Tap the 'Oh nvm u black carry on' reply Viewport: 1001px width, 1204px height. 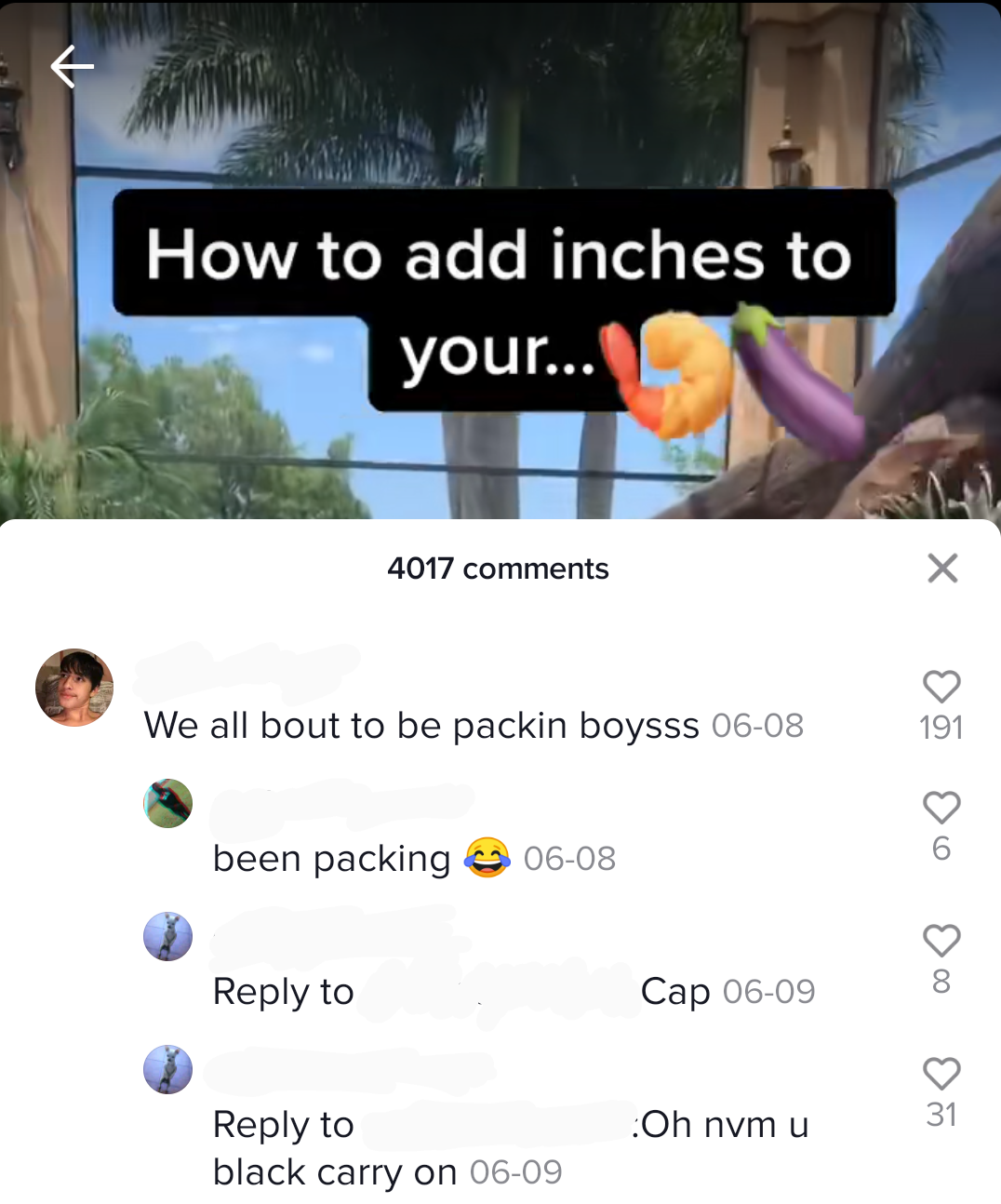tap(511, 1148)
